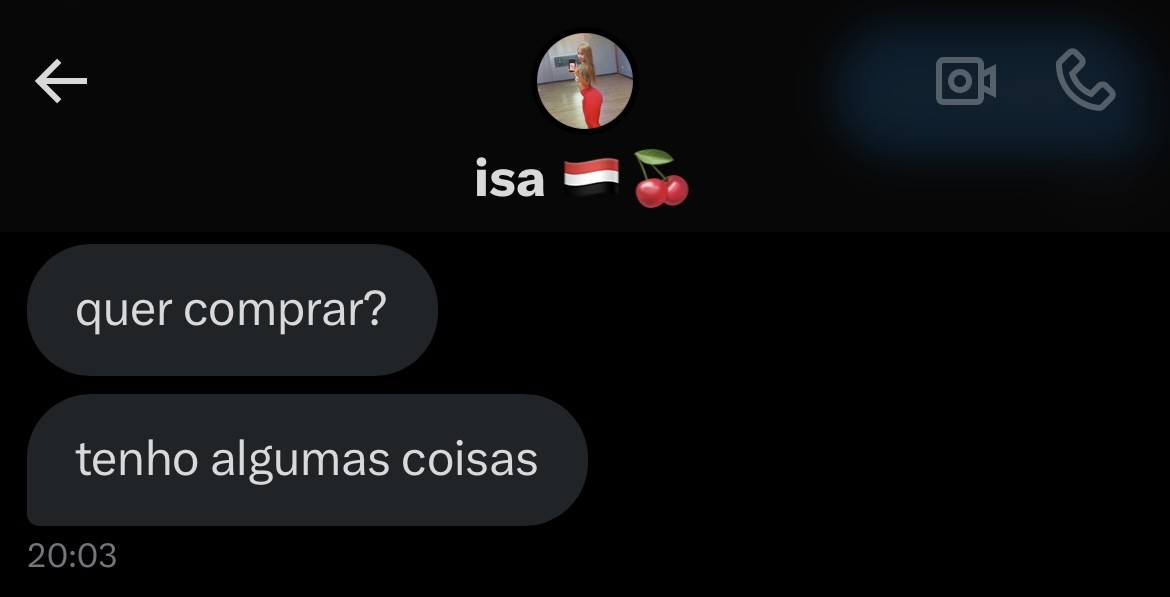Click the word "tenho" in the last bubble
1170x597 pixels.
(137, 459)
